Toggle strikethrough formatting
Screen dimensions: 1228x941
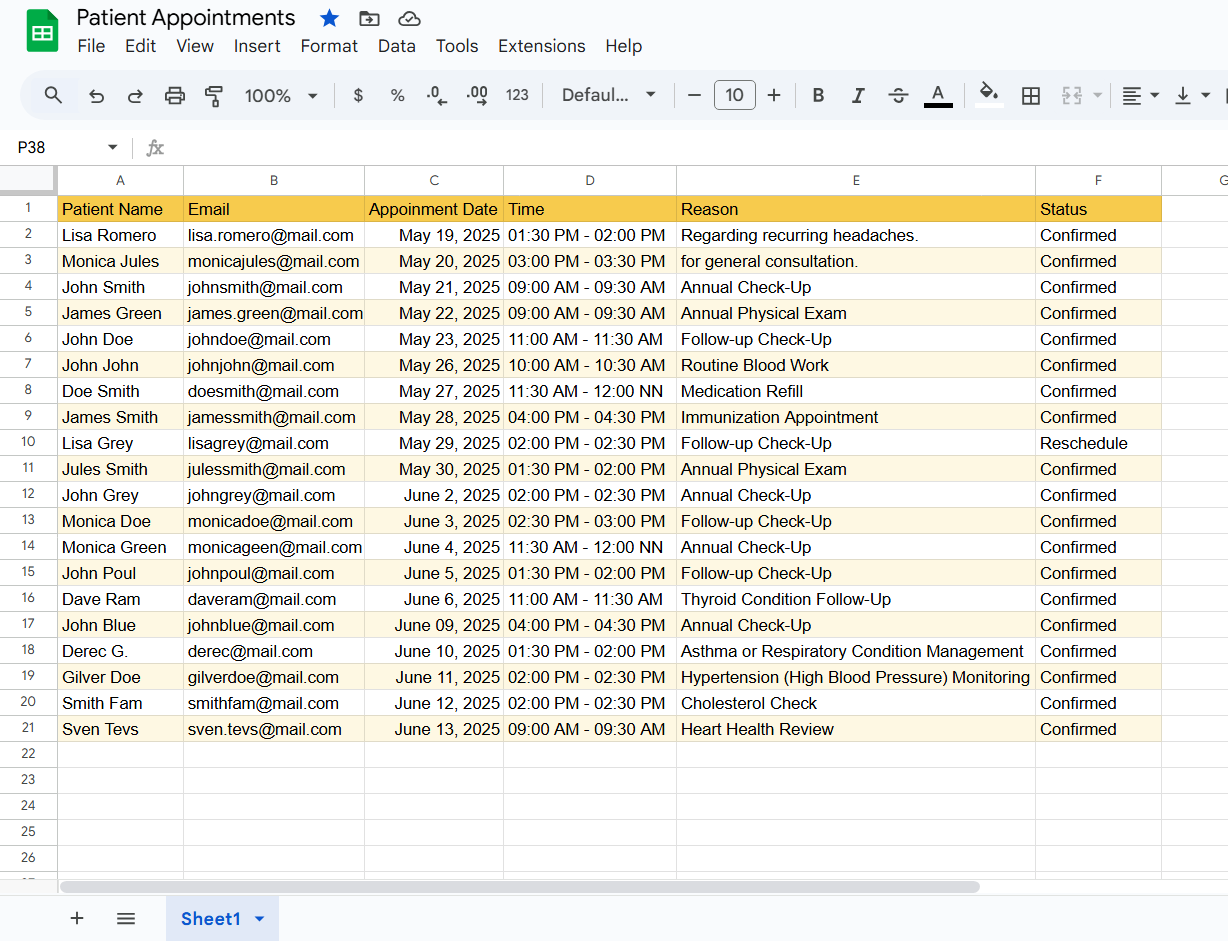click(898, 96)
